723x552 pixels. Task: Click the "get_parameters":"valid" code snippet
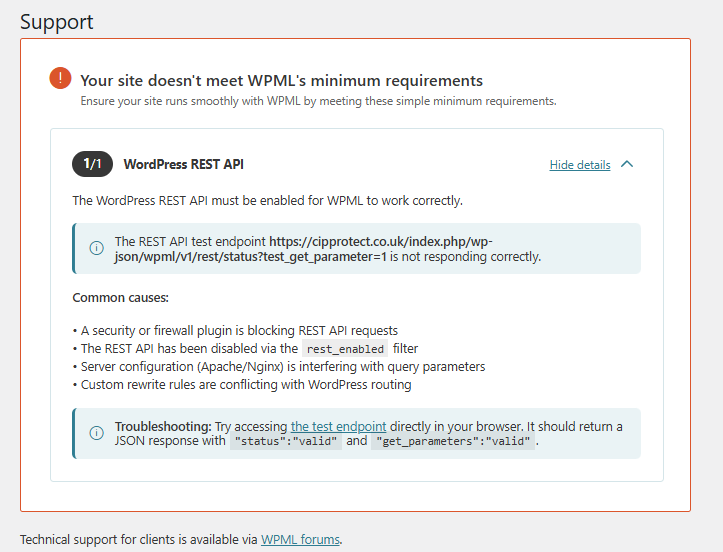pos(453,441)
